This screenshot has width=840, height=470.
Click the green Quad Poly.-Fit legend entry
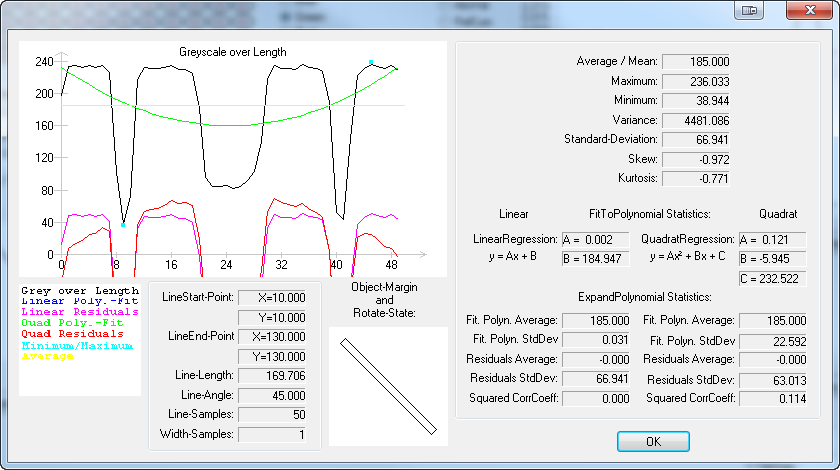pyautogui.click(x=70, y=322)
